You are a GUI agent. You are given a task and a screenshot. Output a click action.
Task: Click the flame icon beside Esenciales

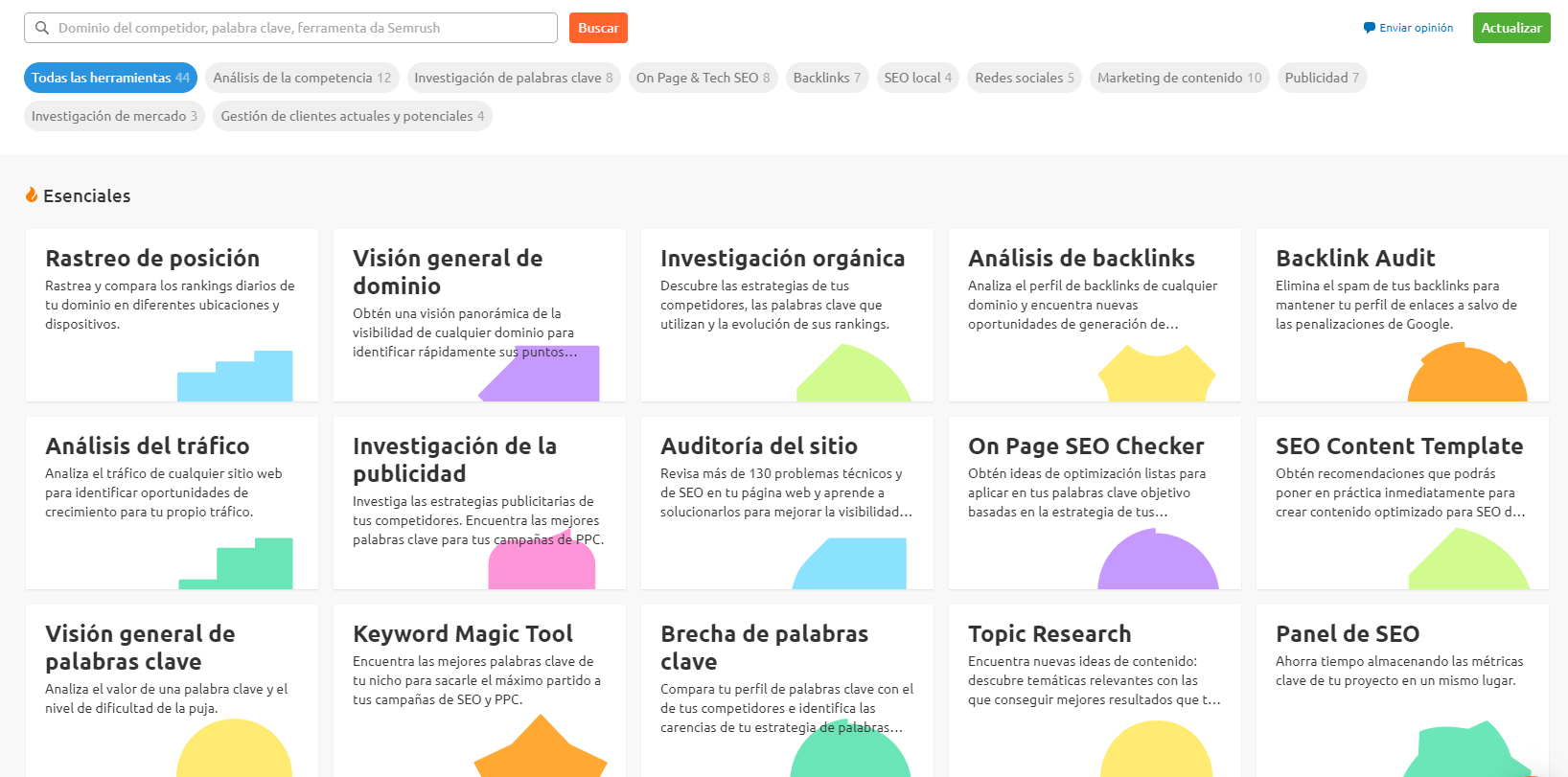pyautogui.click(x=32, y=195)
